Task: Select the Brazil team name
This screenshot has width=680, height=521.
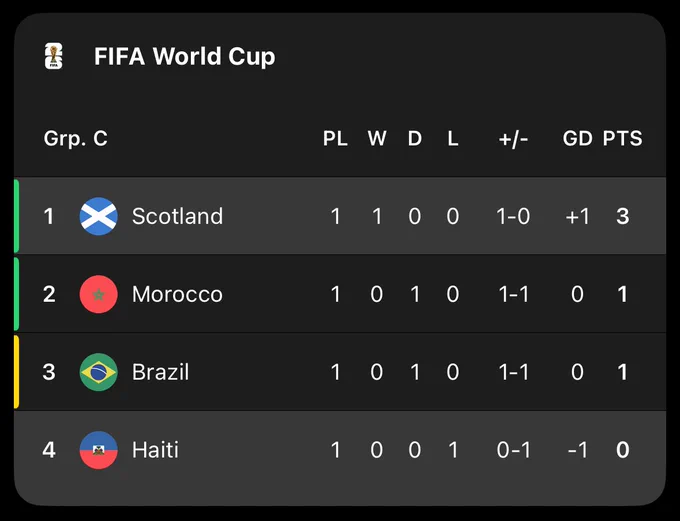Action: click(160, 372)
